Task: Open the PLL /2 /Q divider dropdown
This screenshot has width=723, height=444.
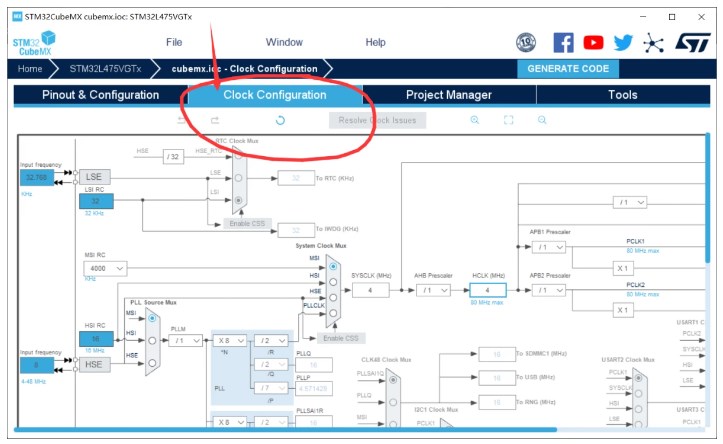Action: [271, 364]
